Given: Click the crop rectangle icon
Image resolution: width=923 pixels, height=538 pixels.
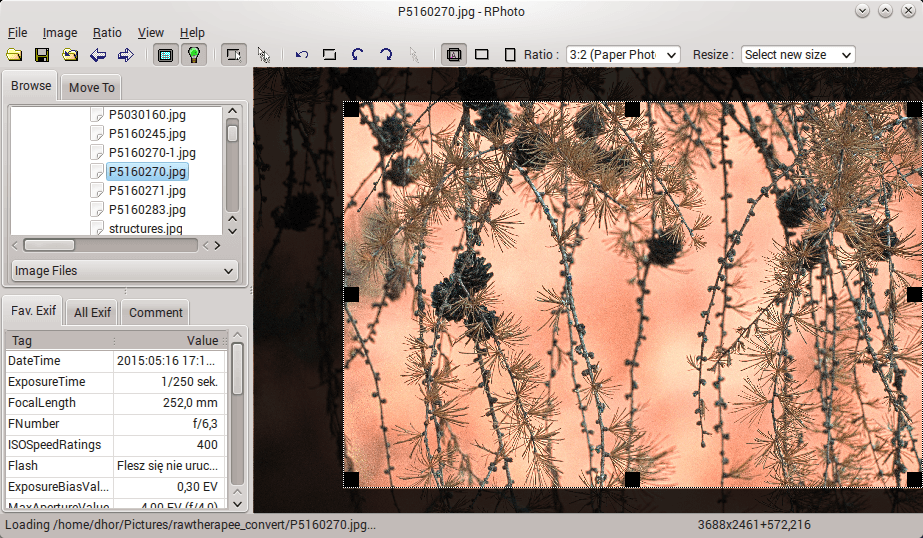Looking at the screenshot, I should [x=330, y=55].
